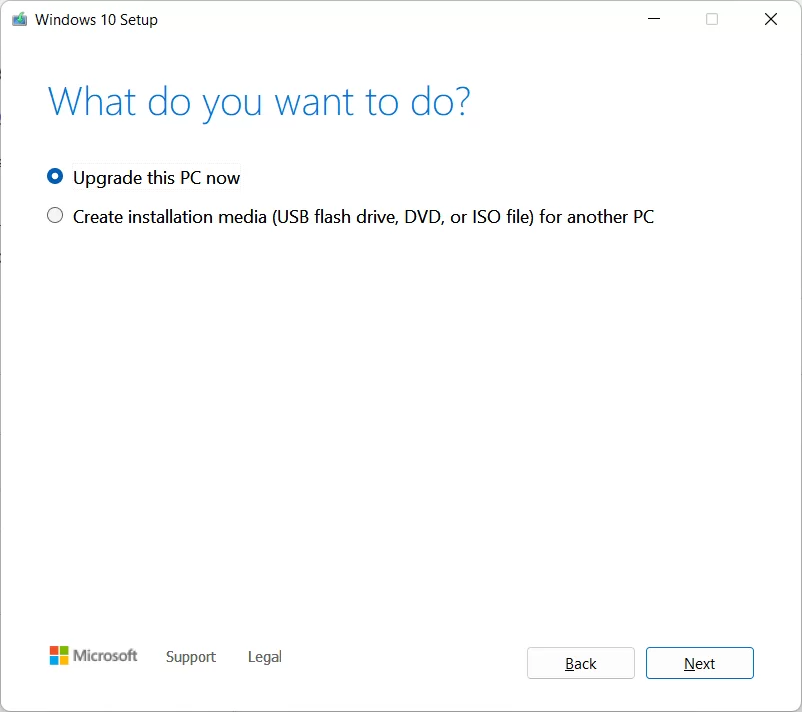This screenshot has height=712, width=802.
Task: Open the Support link
Action: (x=191, y=657)
